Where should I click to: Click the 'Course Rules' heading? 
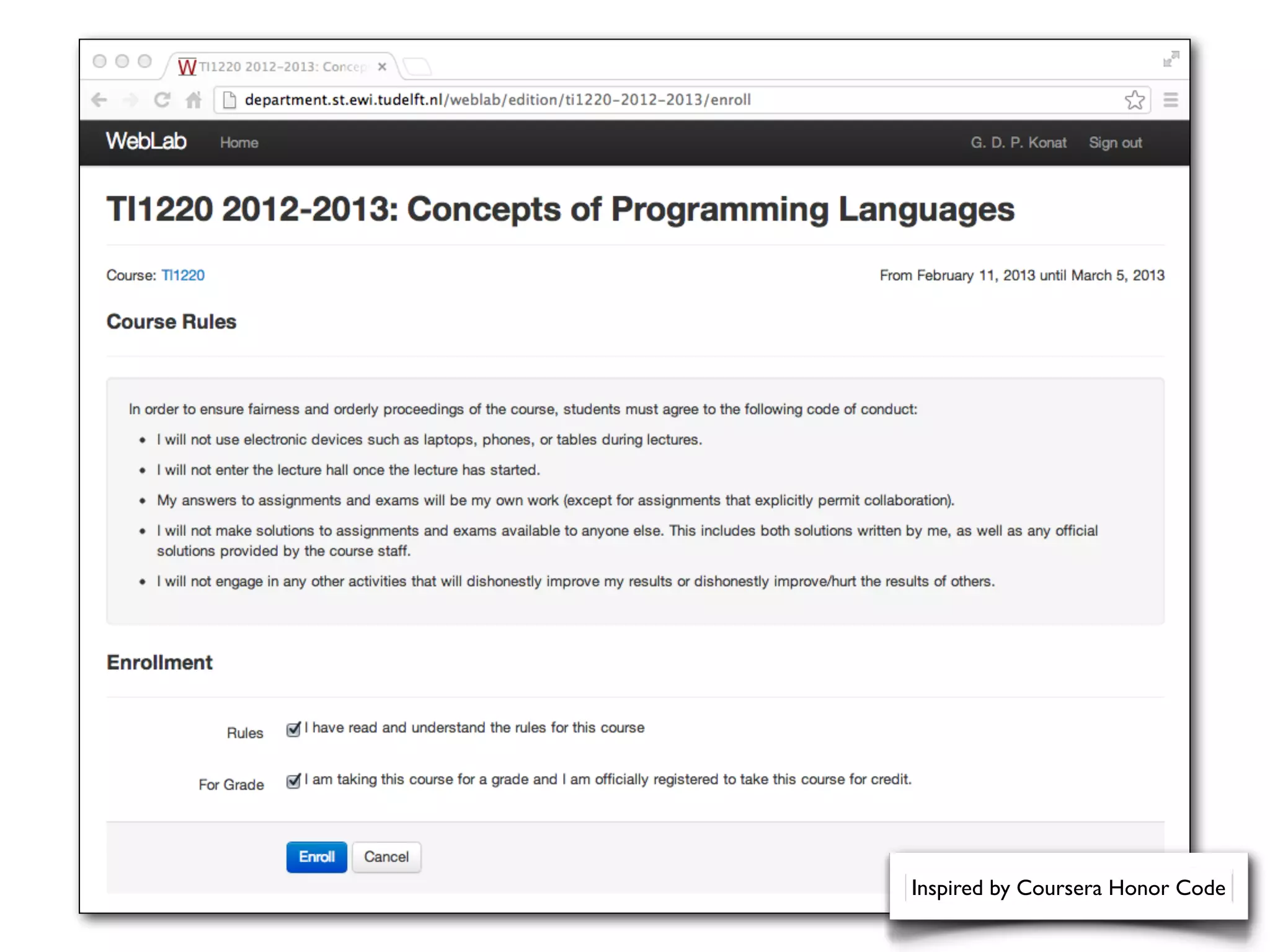(171, 322)
